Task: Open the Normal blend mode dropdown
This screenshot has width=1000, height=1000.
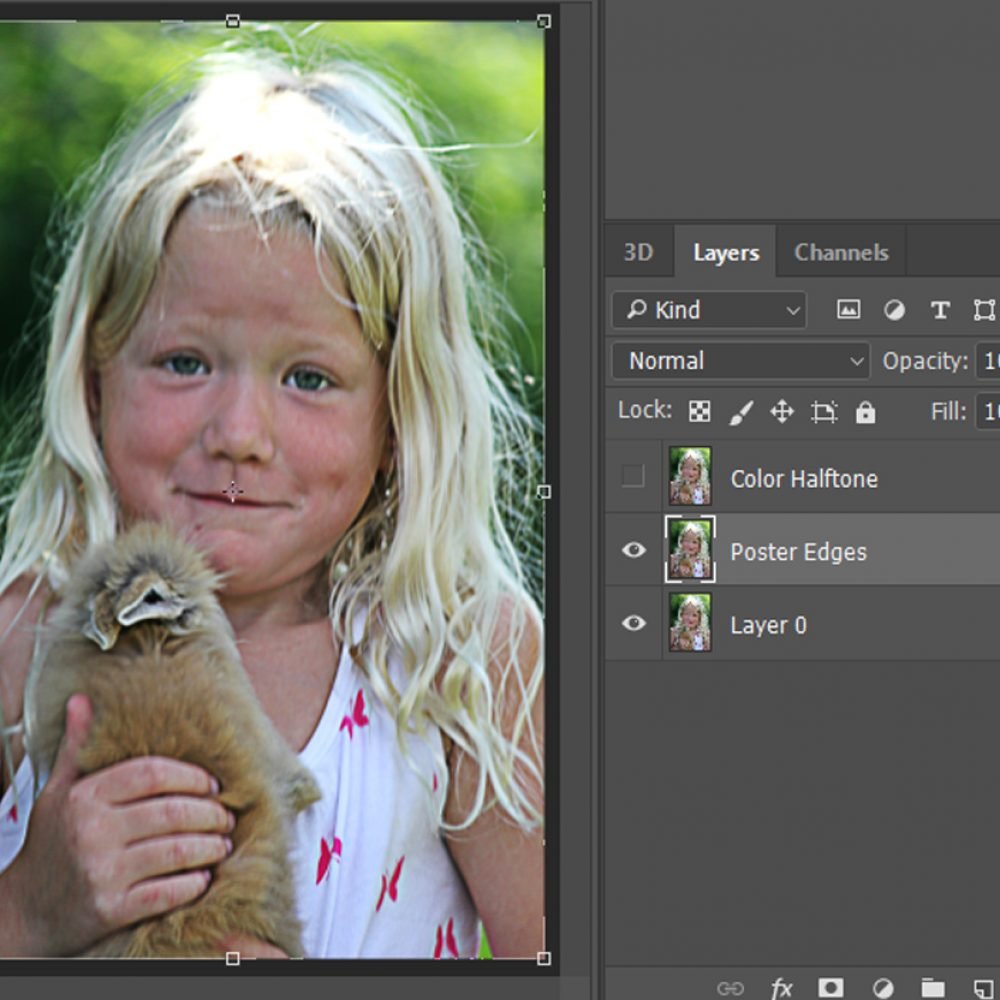Action: (740, 361)
